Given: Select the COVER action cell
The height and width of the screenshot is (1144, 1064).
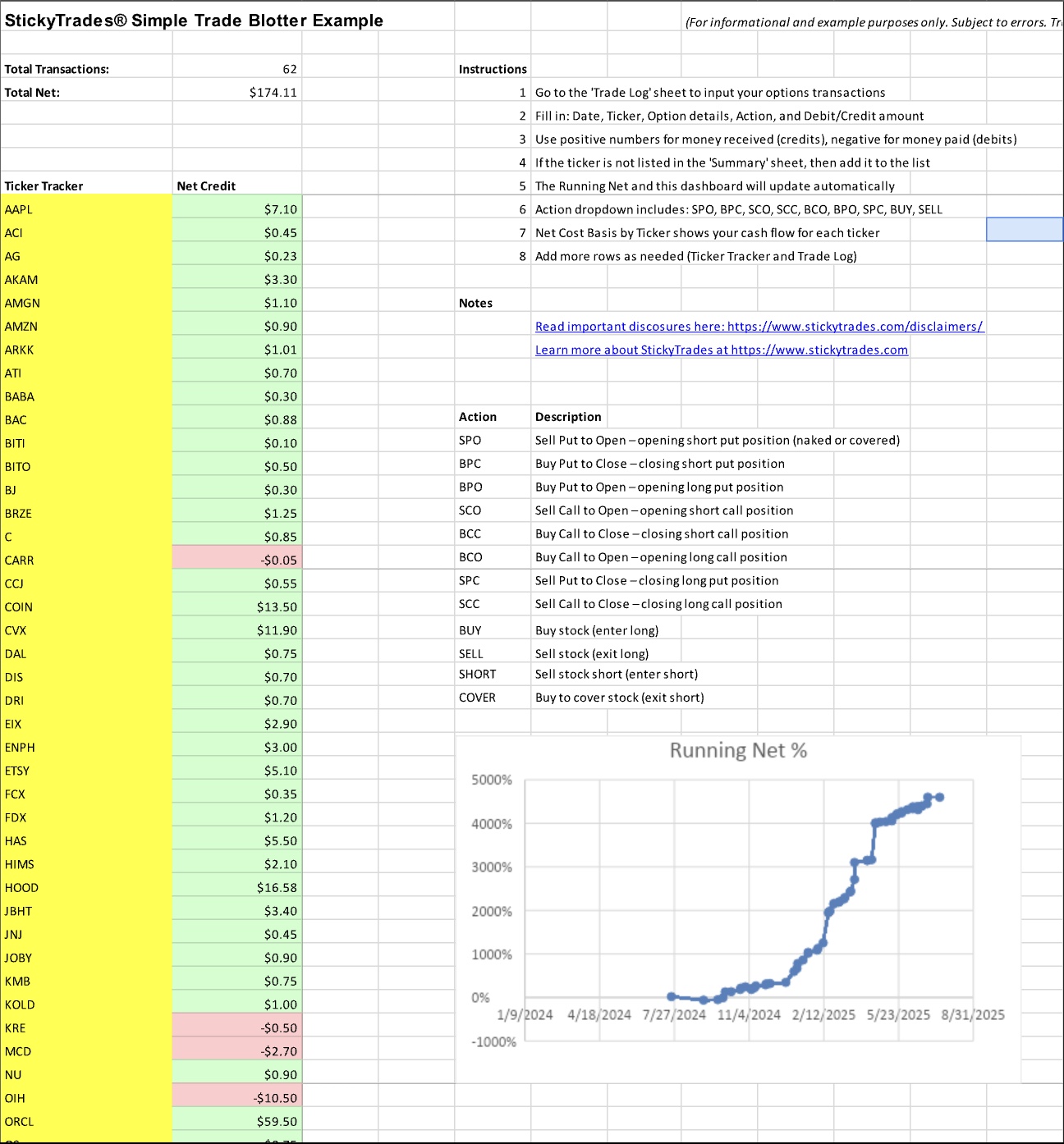Looking at the screenshot, I should tap(493, 698).
